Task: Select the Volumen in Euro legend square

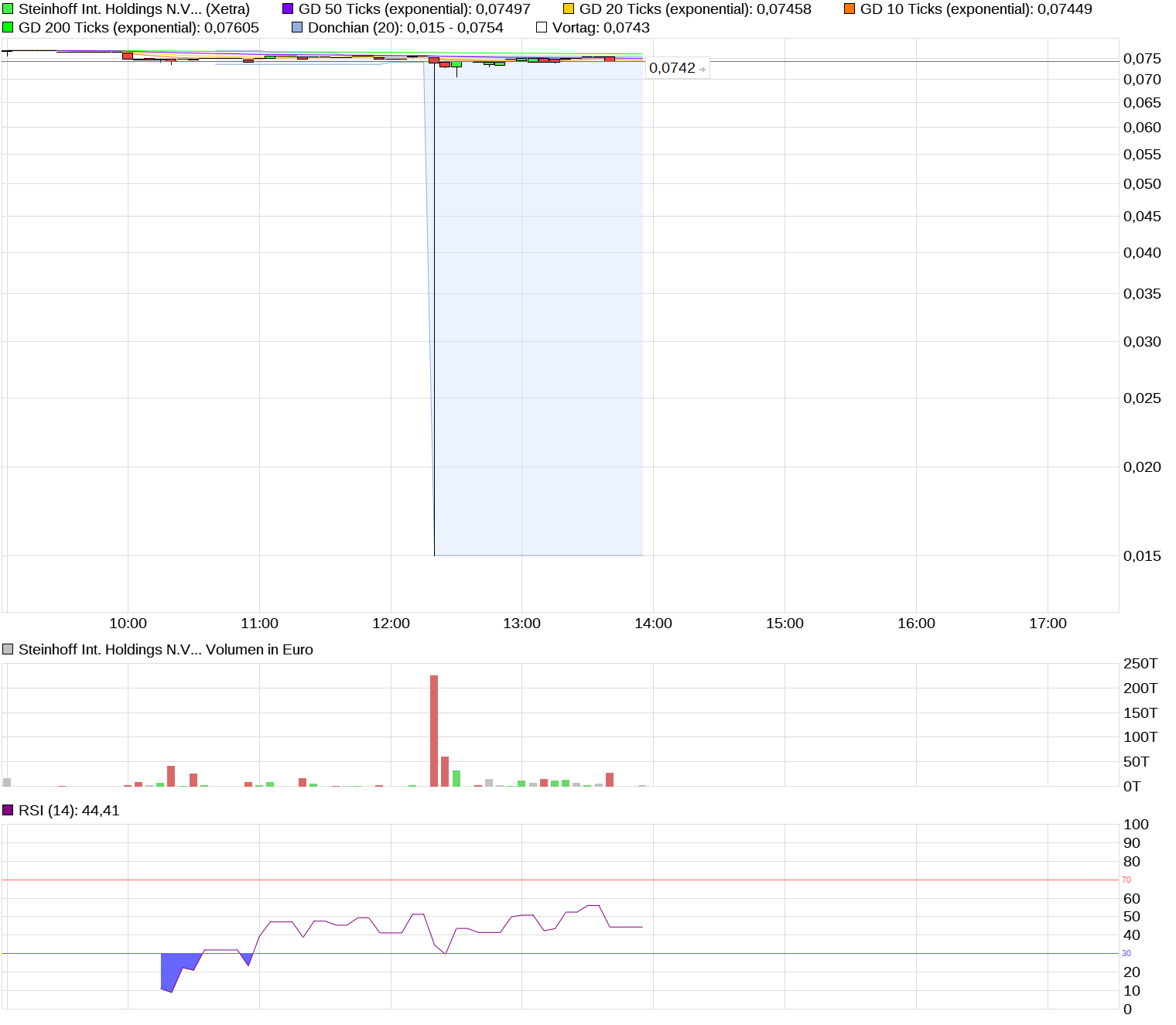Action: click(8, 649)
